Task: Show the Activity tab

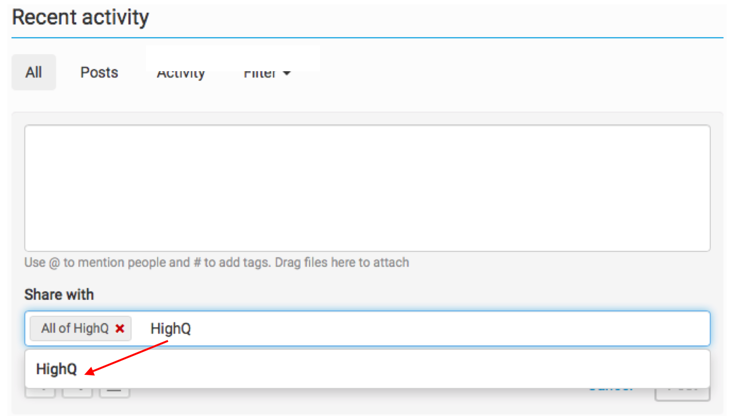Action: coord(181,74)
